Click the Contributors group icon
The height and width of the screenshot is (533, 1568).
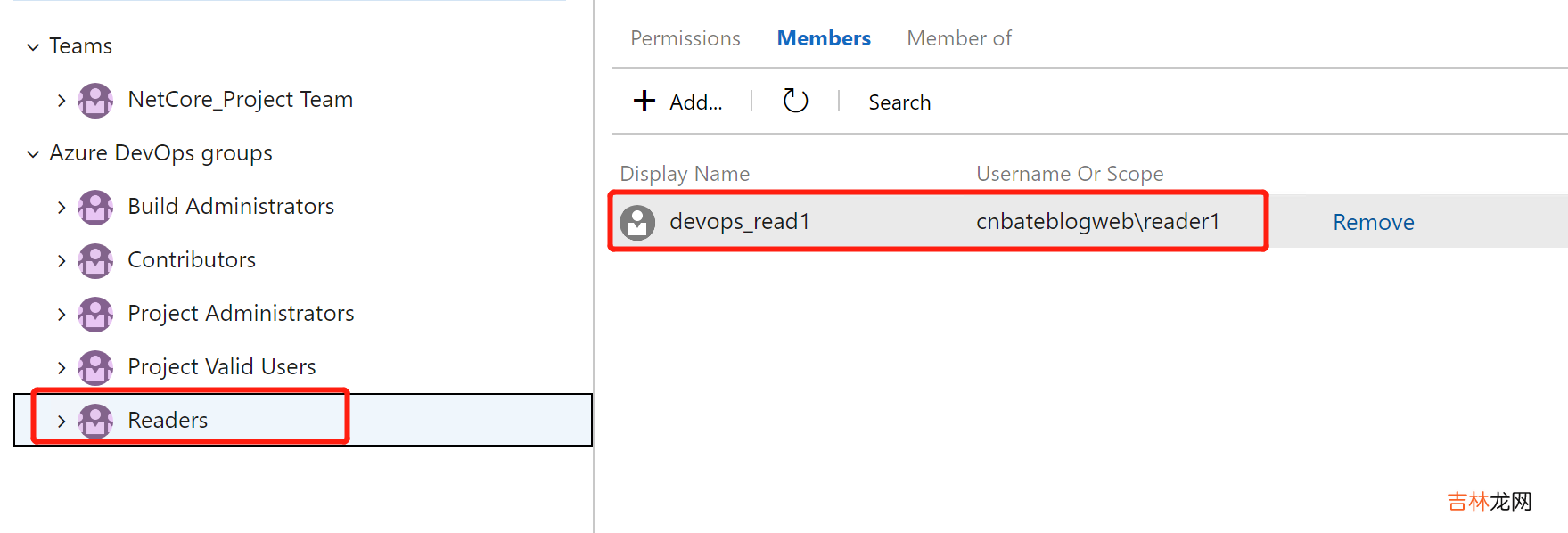click(95, 260)
